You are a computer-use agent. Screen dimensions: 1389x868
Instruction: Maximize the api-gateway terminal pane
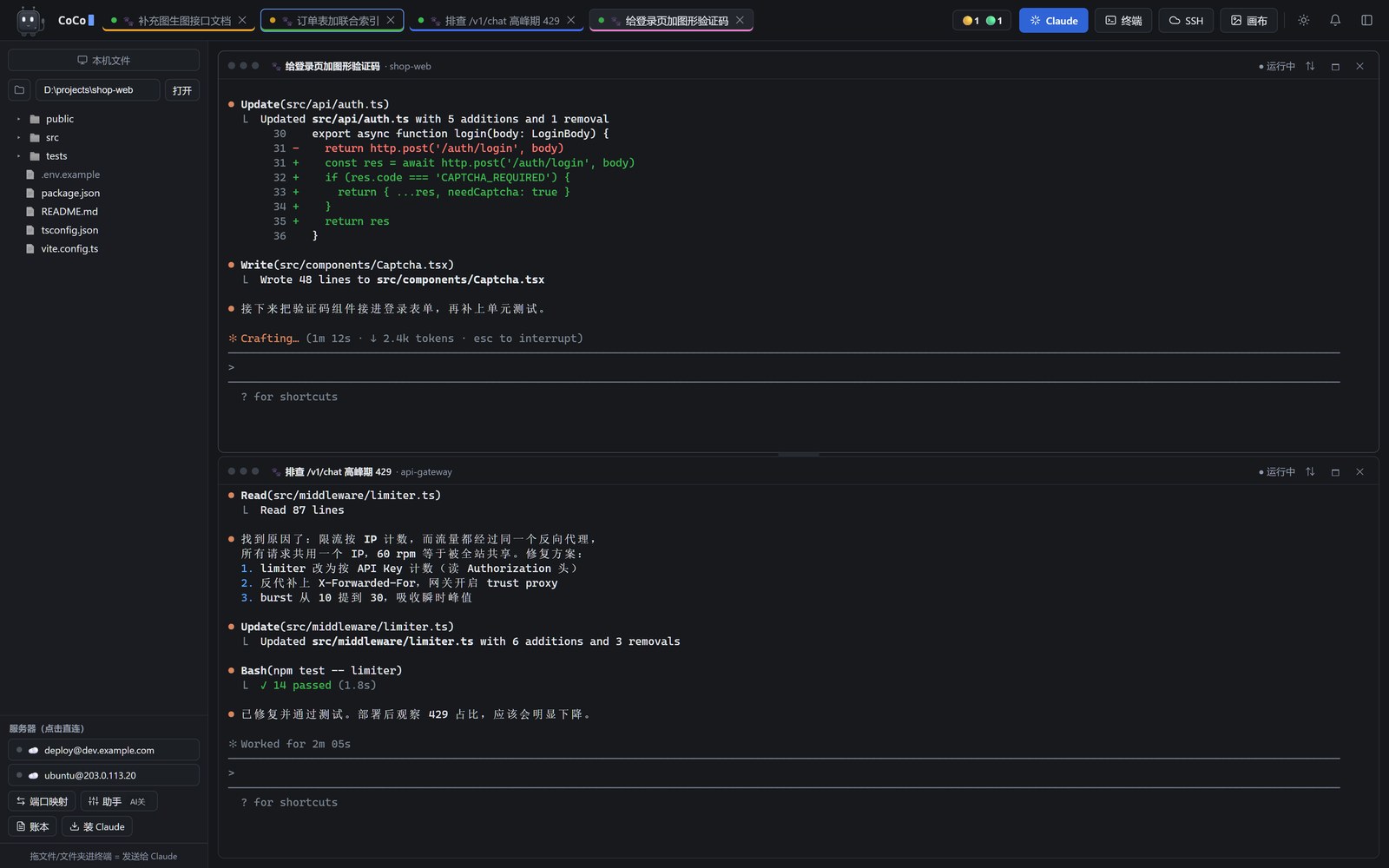(1335, 472)
